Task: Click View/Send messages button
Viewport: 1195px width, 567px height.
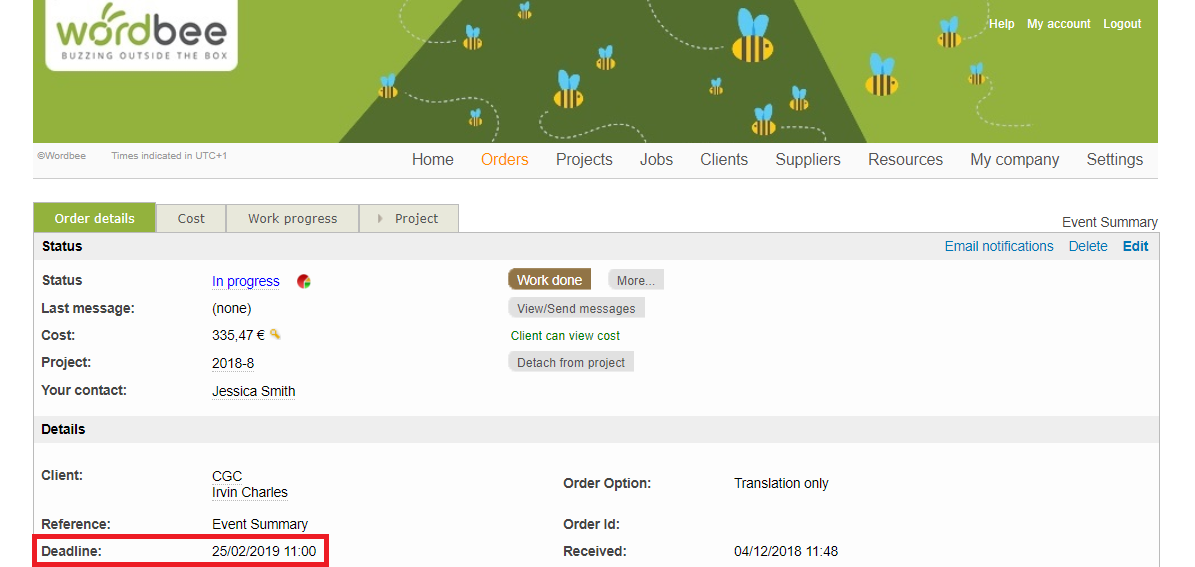Action: click(576, 308)
